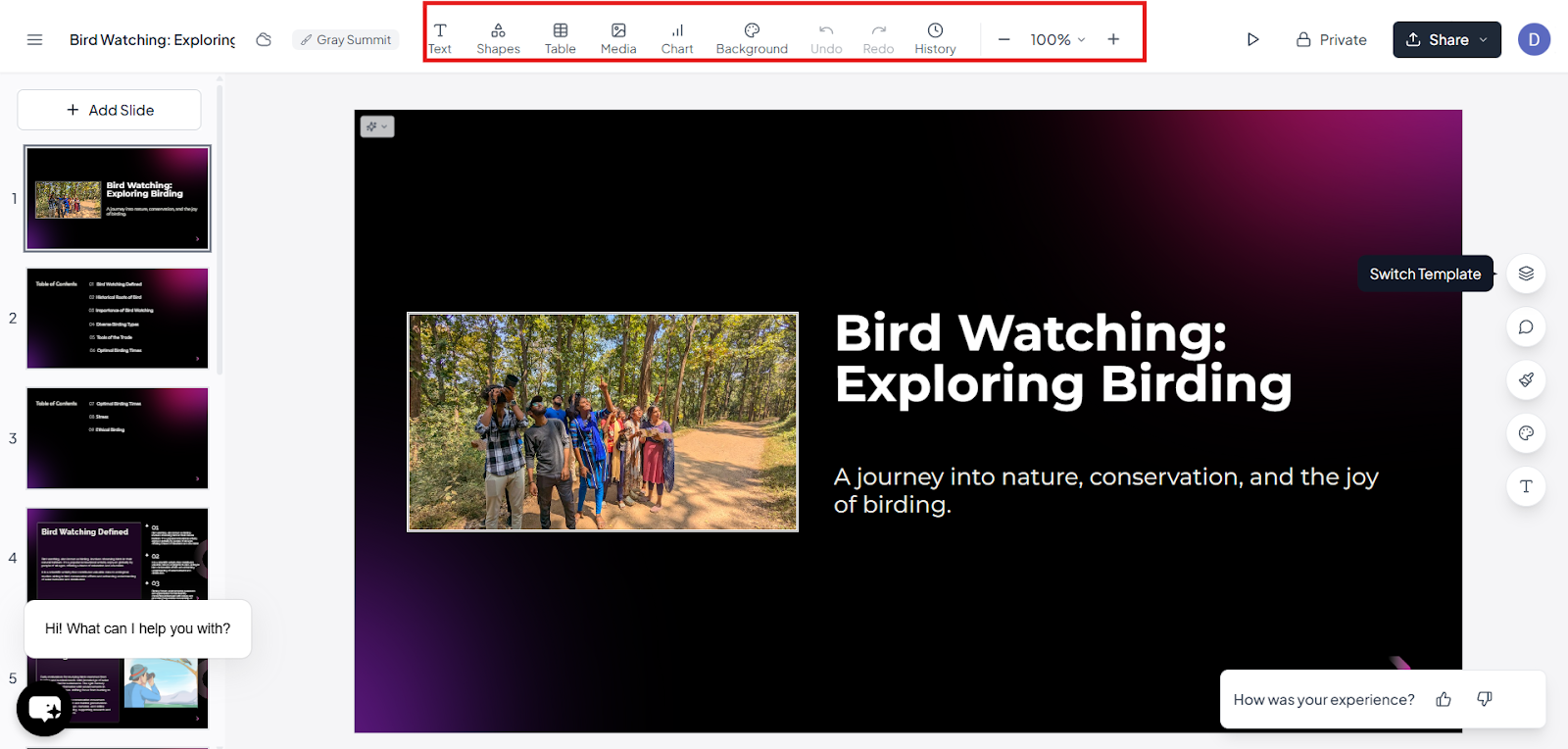Click the Share button
The image size is (1568, 749).
tap(1446, 40)
